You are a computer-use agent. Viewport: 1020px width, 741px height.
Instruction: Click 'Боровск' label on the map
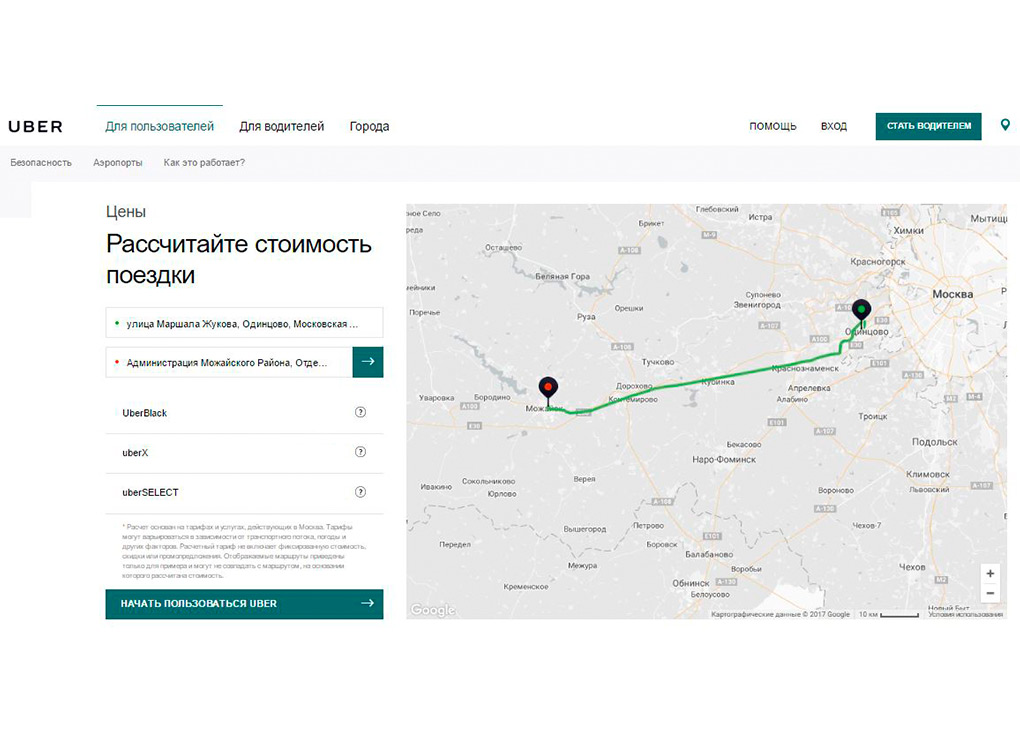(x=662, y=544)
